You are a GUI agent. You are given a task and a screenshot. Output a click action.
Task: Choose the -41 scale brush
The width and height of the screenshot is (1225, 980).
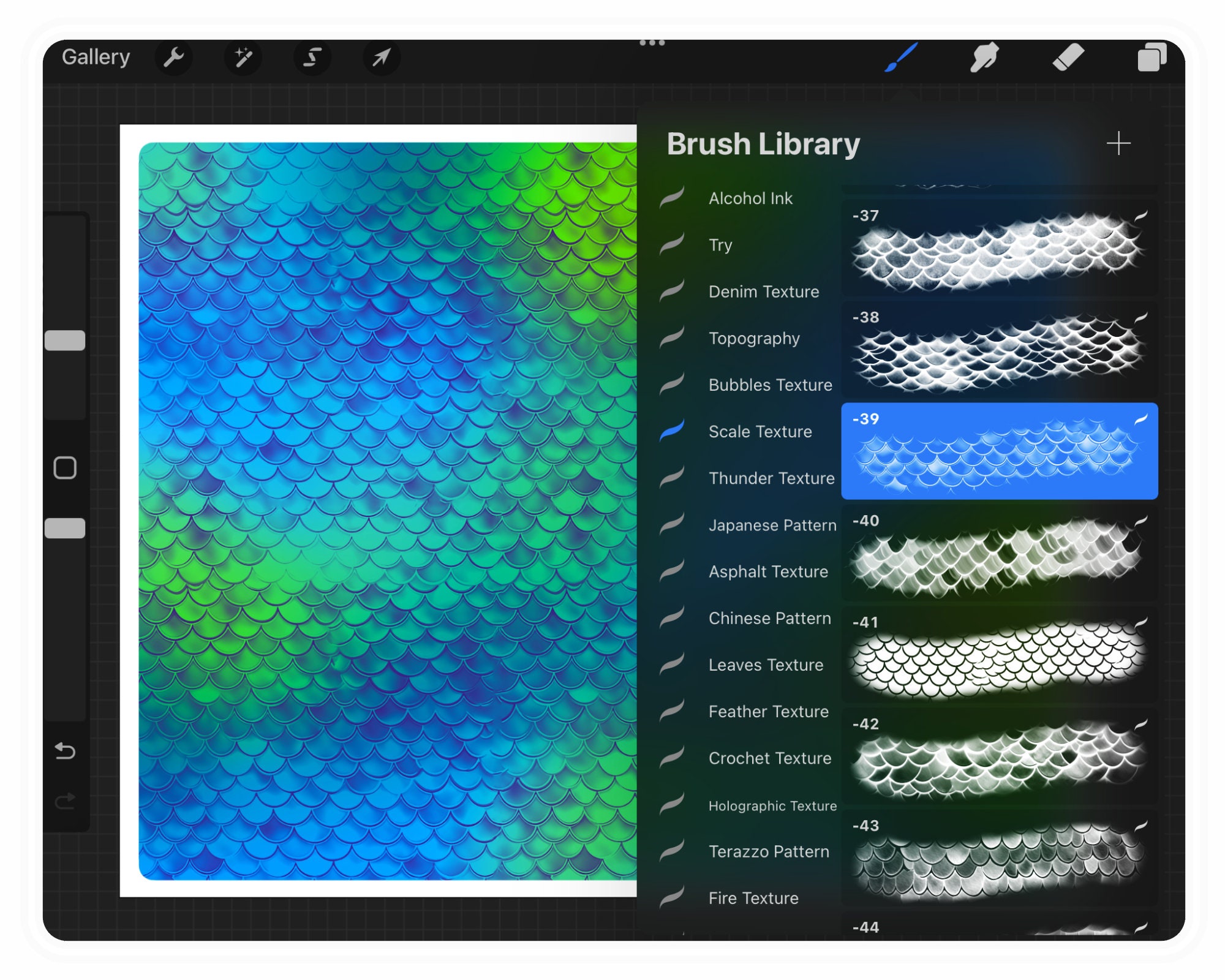[999, 654]
